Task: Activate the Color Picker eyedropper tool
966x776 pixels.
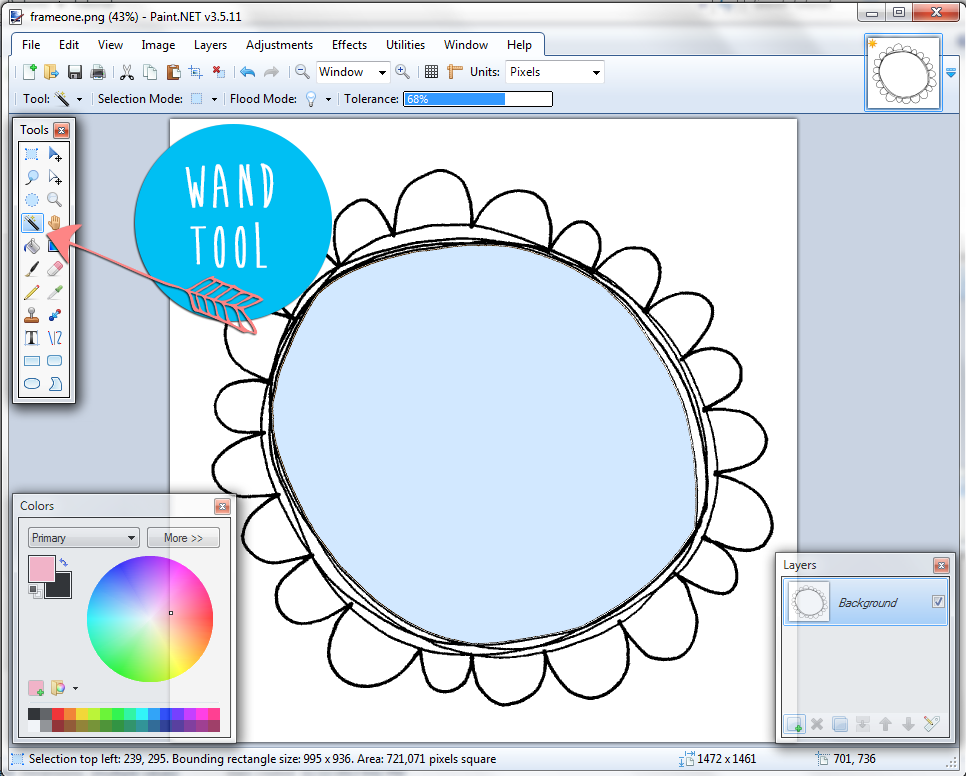Action: tap(55, 292)
